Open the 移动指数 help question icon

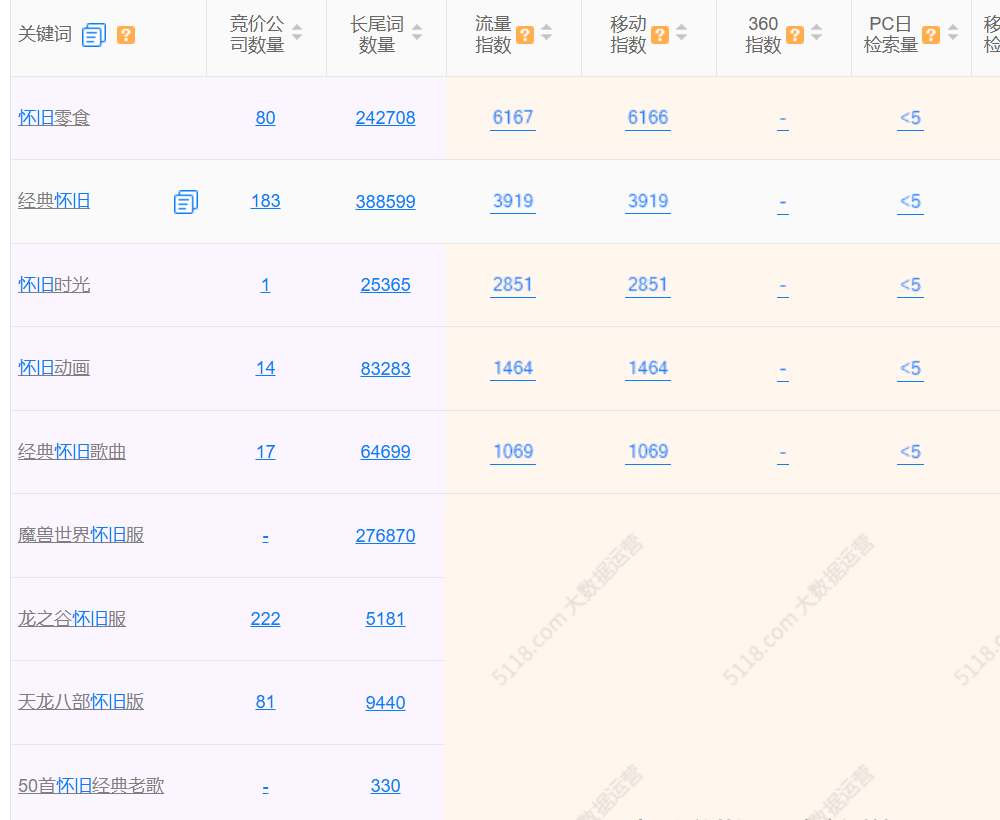click(x=660, y=35)
